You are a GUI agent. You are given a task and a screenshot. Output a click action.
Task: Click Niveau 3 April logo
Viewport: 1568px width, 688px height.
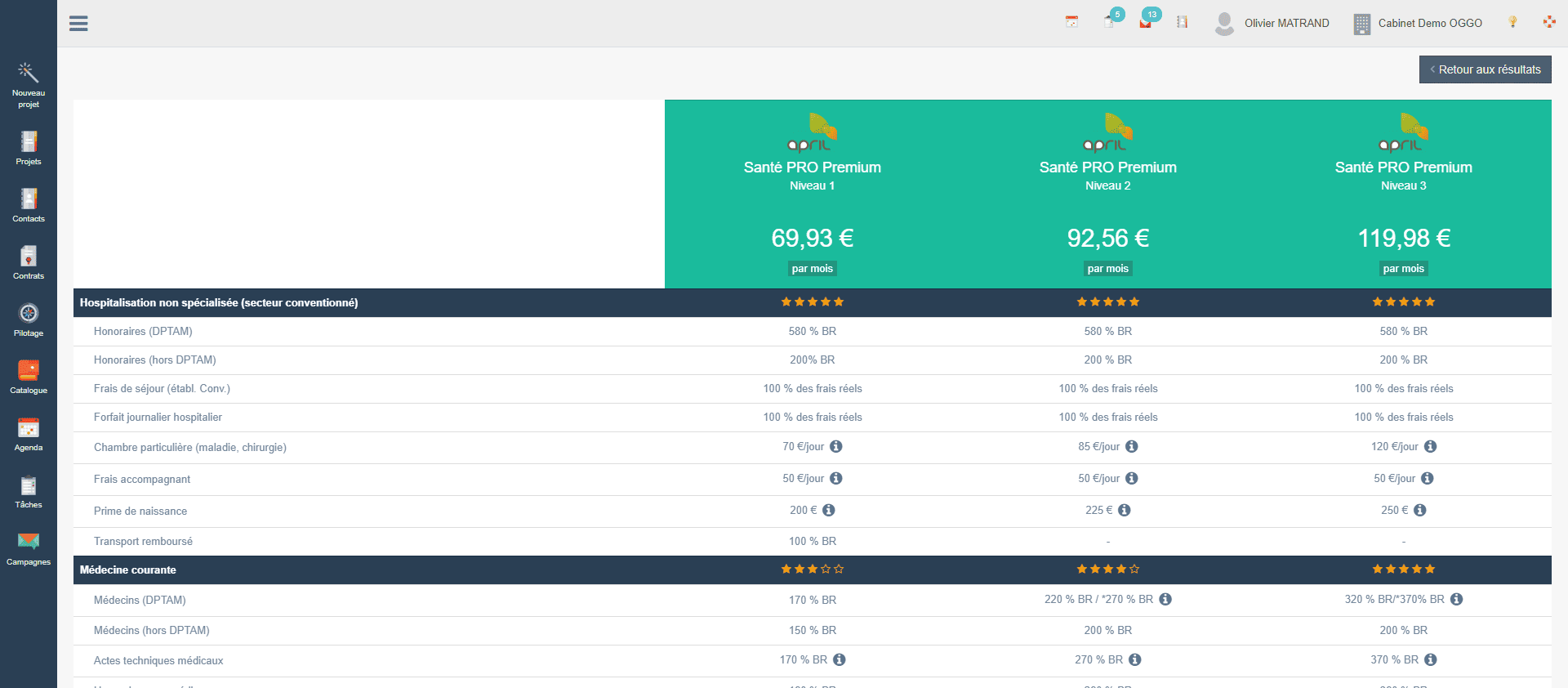click(1404, 132)
